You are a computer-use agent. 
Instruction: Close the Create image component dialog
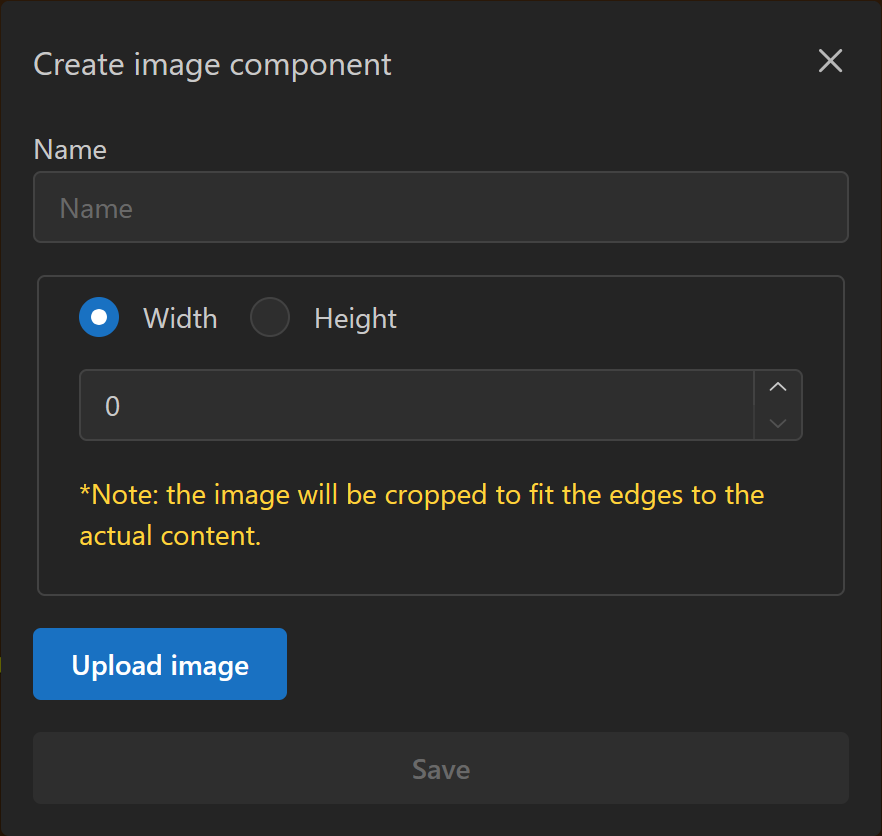point(830,61)
